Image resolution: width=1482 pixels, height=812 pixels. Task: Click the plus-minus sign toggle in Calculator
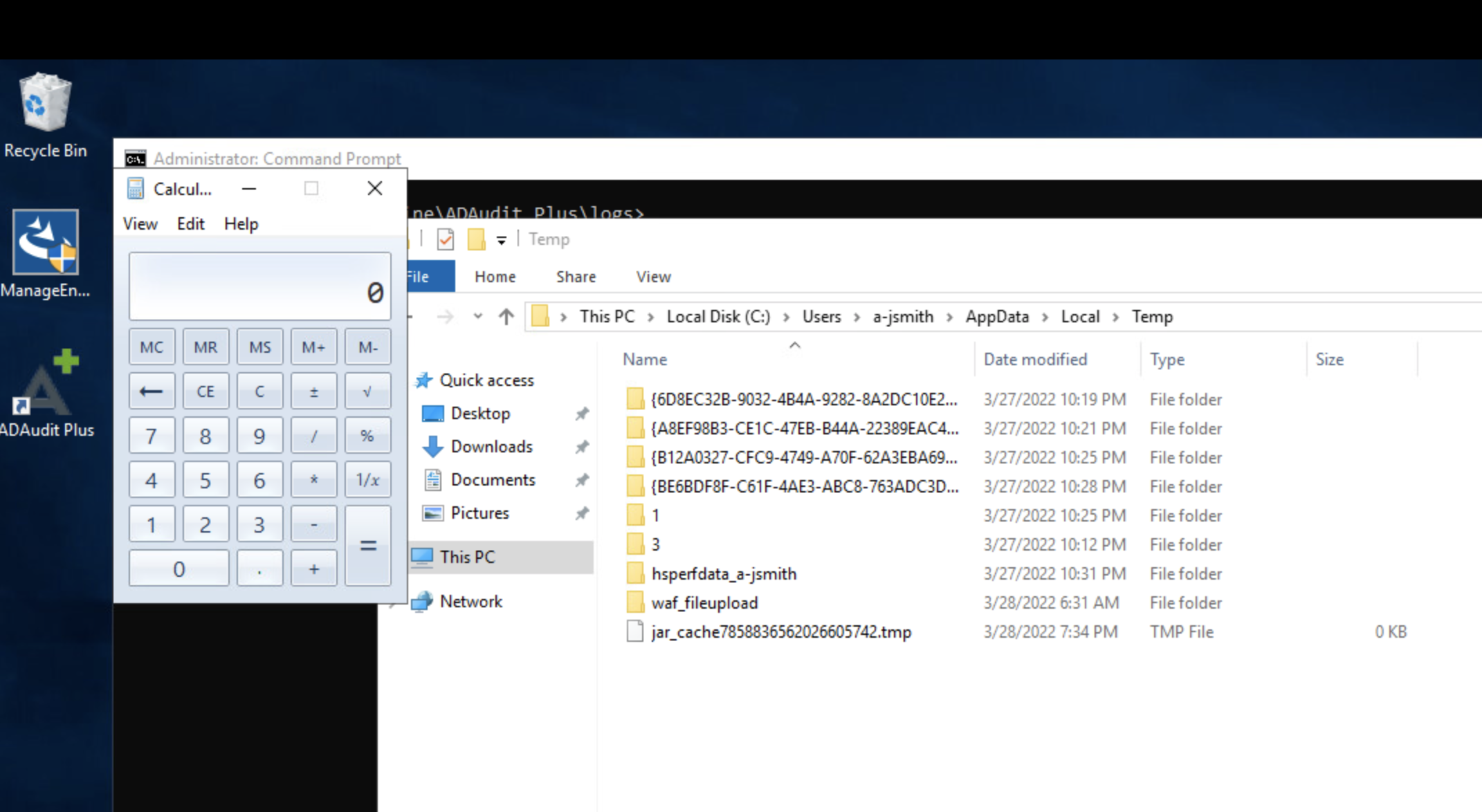pos(313,391)
